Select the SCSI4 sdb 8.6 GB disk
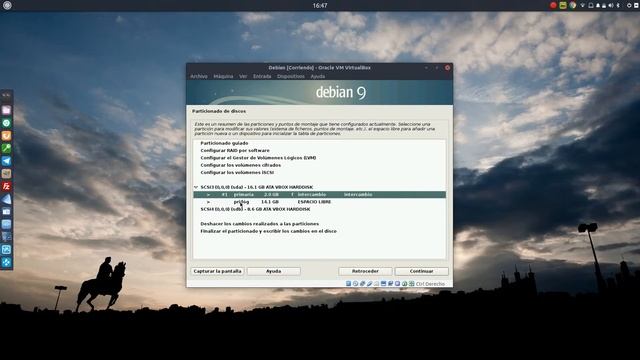Viewport: 640px width, 360px height. (255, 209)
